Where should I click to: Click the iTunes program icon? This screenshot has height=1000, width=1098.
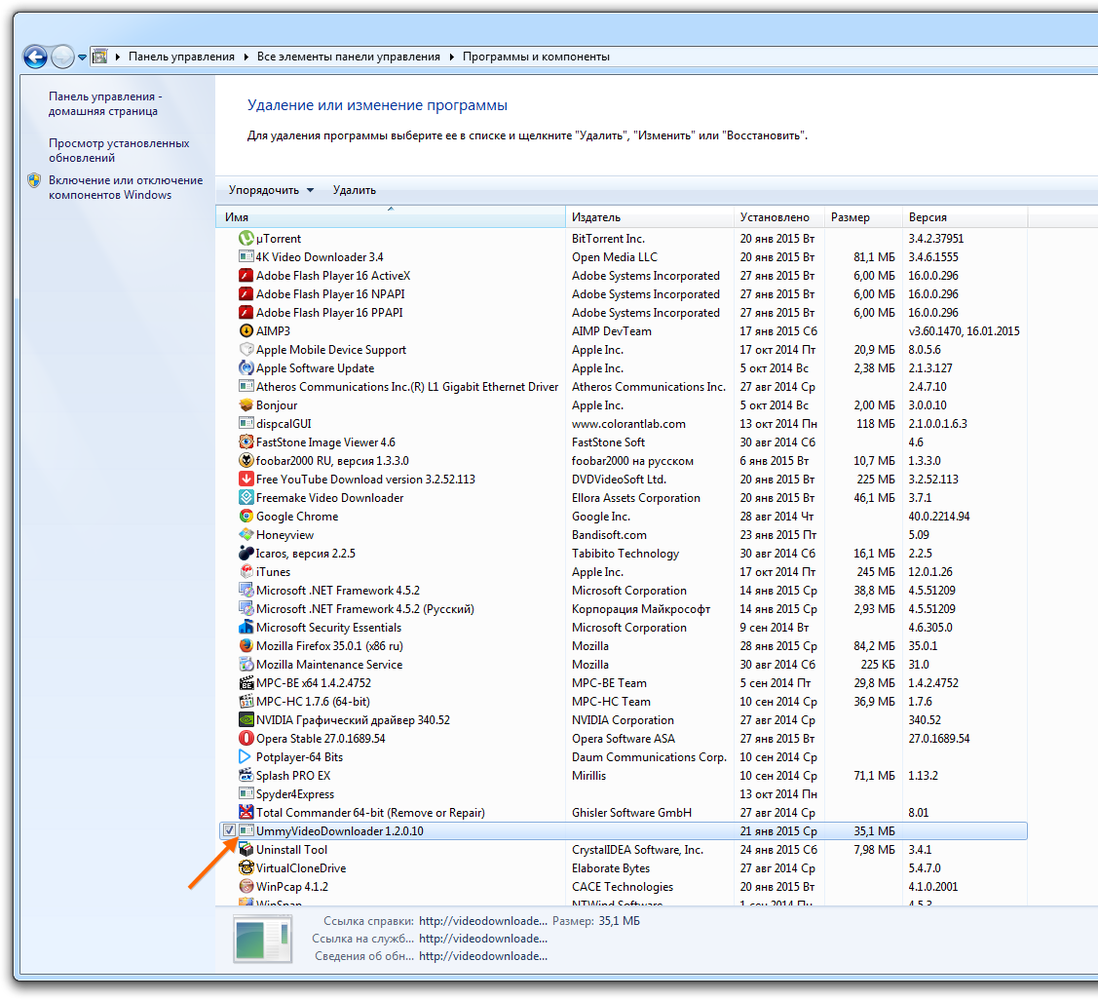246,572
